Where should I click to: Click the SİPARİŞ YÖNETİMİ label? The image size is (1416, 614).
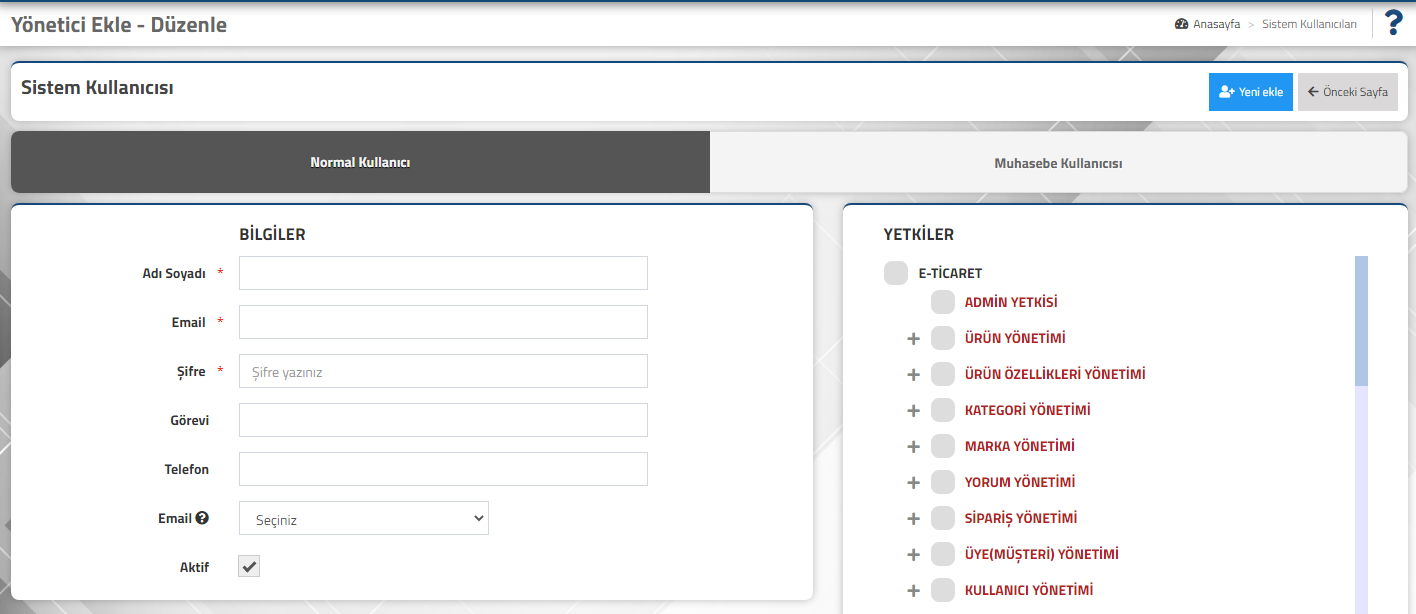coord(1021,518)
